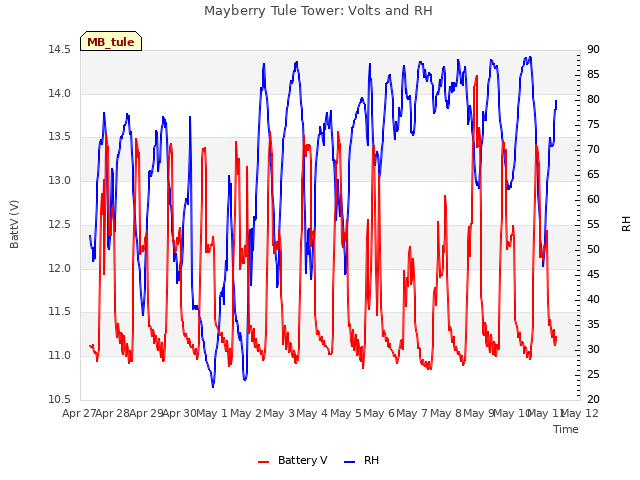Click the 55 right axis tick label
This screenshot has height=480, width=640.
point(593,224)
